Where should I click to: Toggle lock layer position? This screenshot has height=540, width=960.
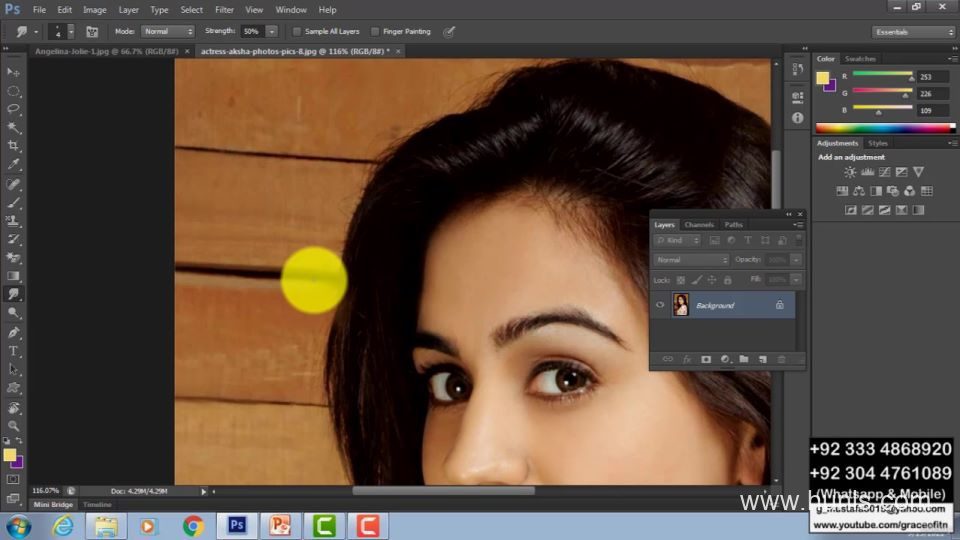712,280
